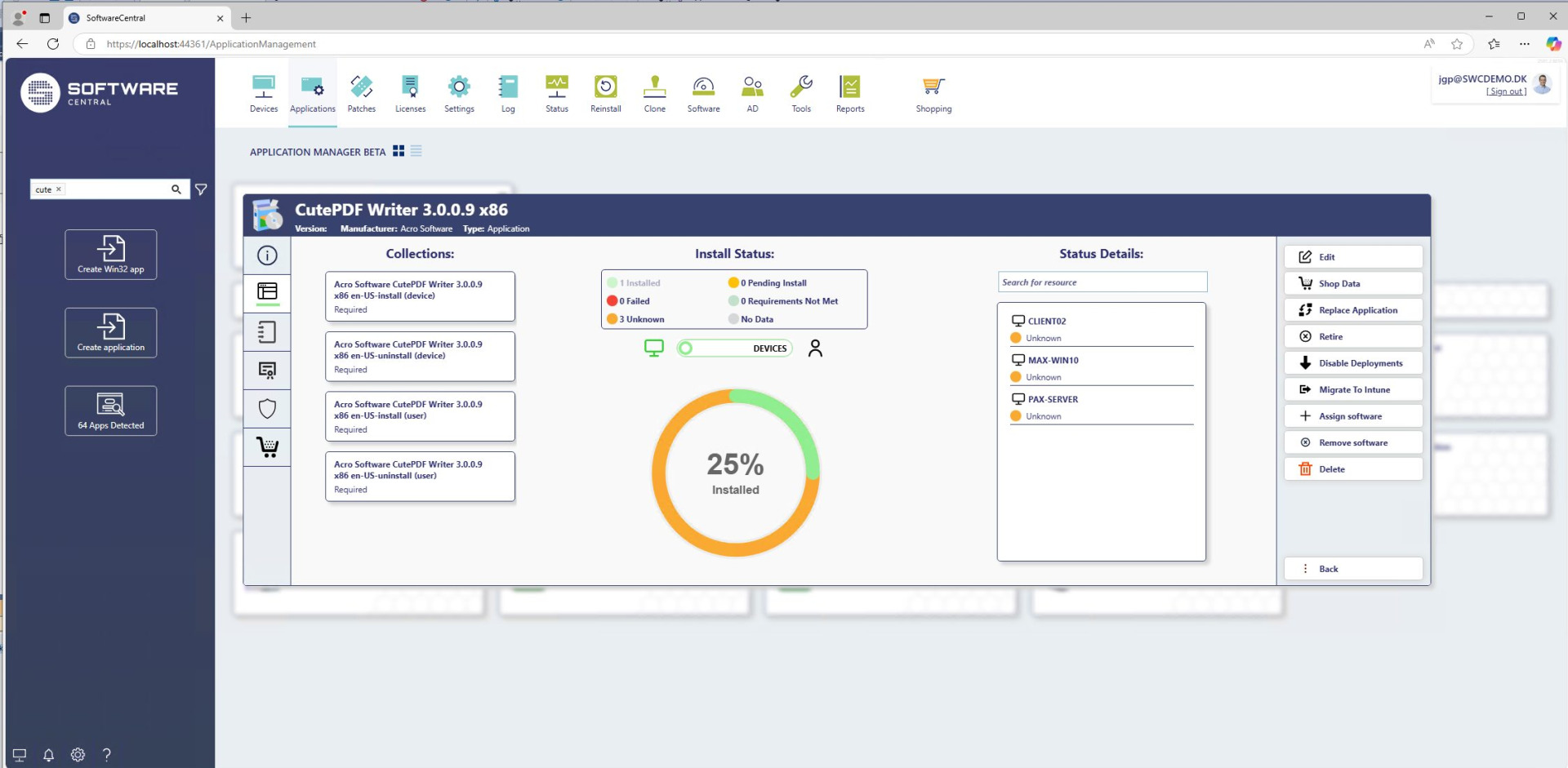Select the collections tab icon
The width and height of the screenshot is (1568, 768).
[267, 292]
